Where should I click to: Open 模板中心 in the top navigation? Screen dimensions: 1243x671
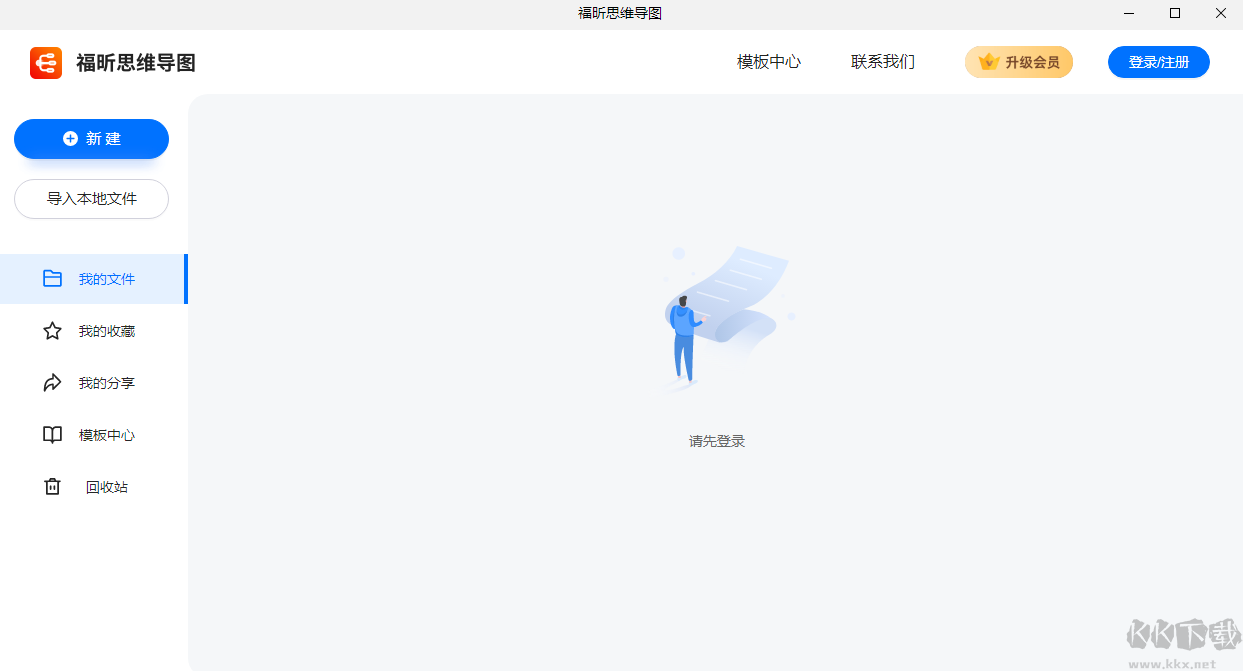coord(767,61)
